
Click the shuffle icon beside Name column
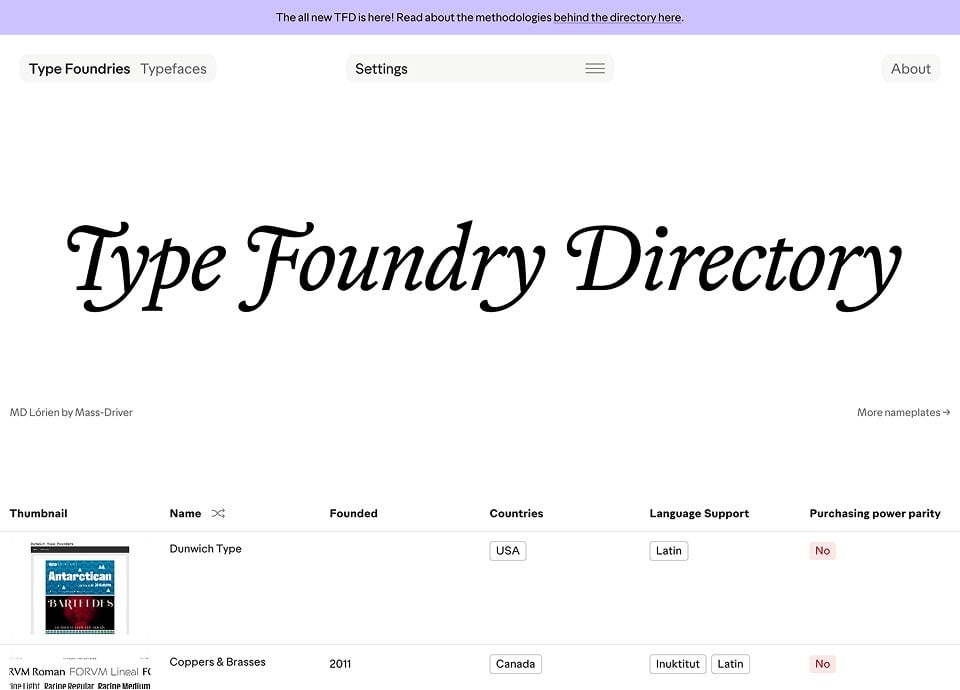(x=218, y=513)
